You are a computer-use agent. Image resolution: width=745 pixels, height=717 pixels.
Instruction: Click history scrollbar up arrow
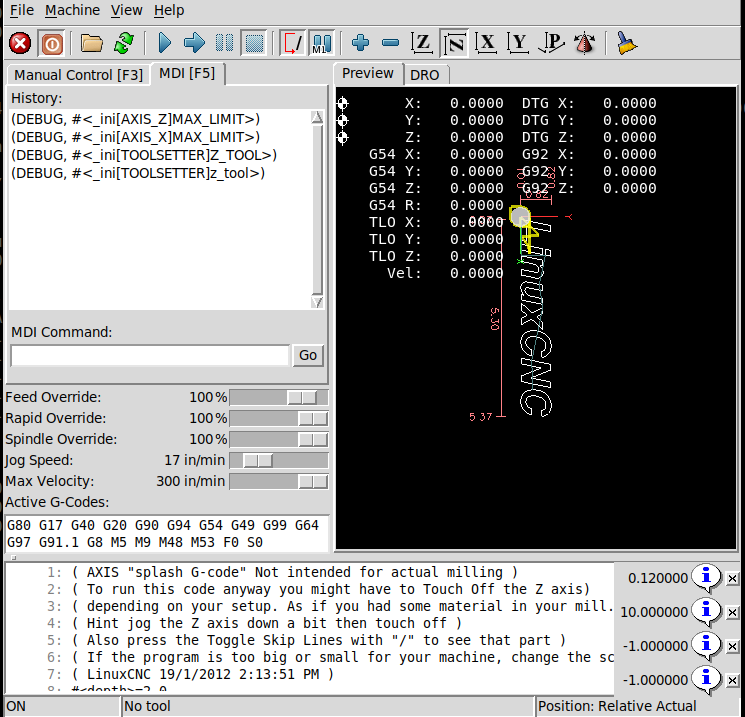point(317,117)
